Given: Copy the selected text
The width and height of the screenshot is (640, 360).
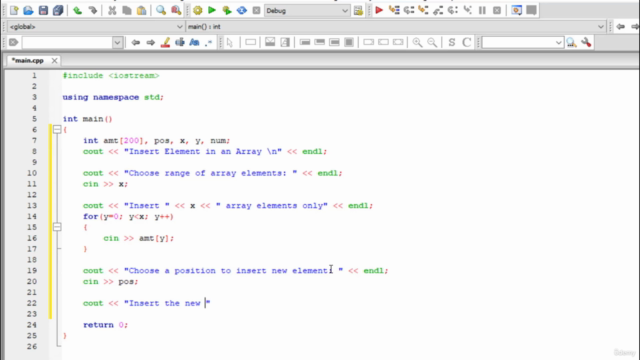Looking at the screenshot, I should point(127,10).
